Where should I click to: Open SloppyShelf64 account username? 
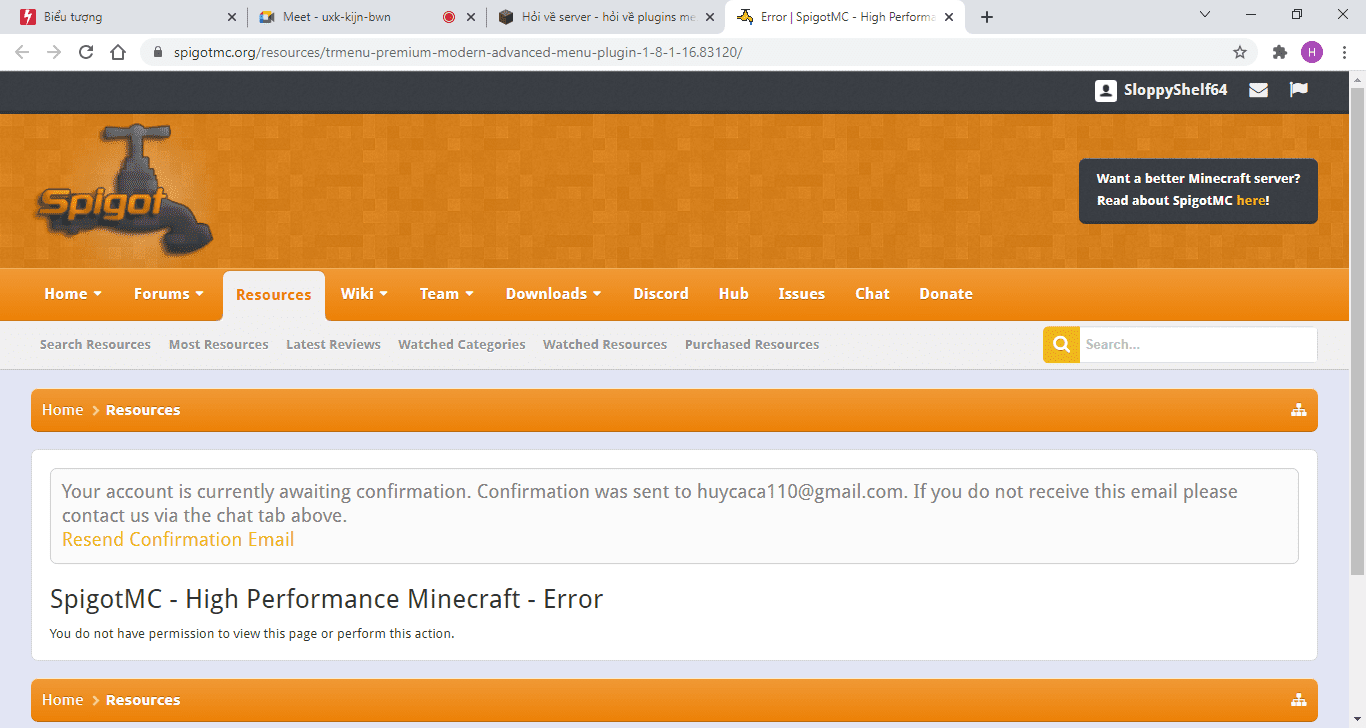pyautogui.click(x=1176, y=90)
